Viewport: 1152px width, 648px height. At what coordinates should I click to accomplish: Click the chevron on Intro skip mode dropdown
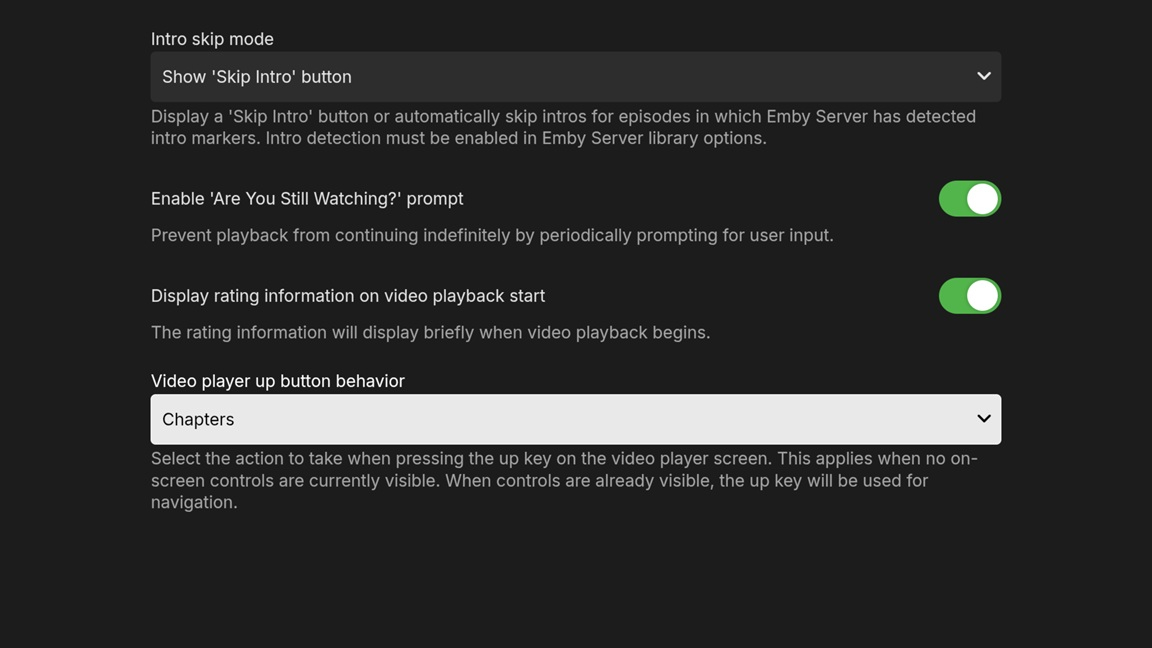(x=984, y=77)
